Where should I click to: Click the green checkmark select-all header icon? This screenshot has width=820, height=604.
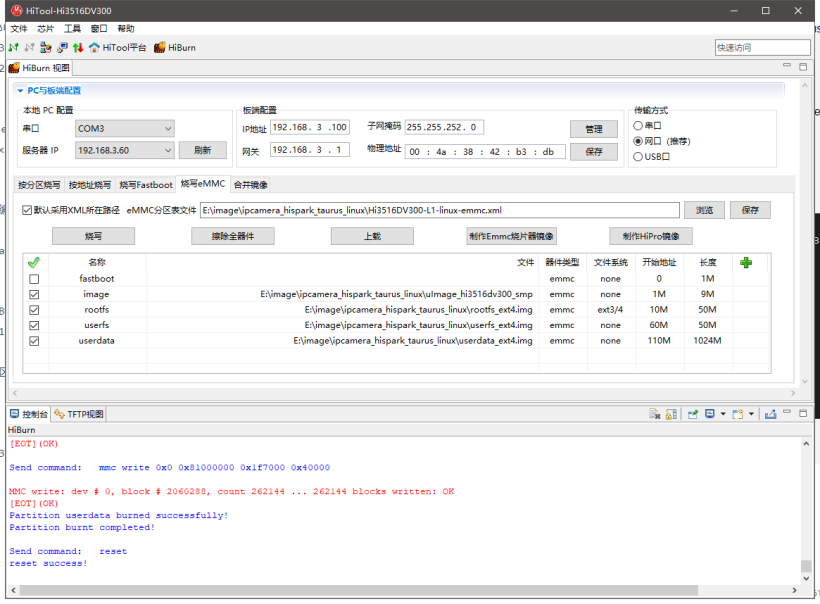[34, 263]
